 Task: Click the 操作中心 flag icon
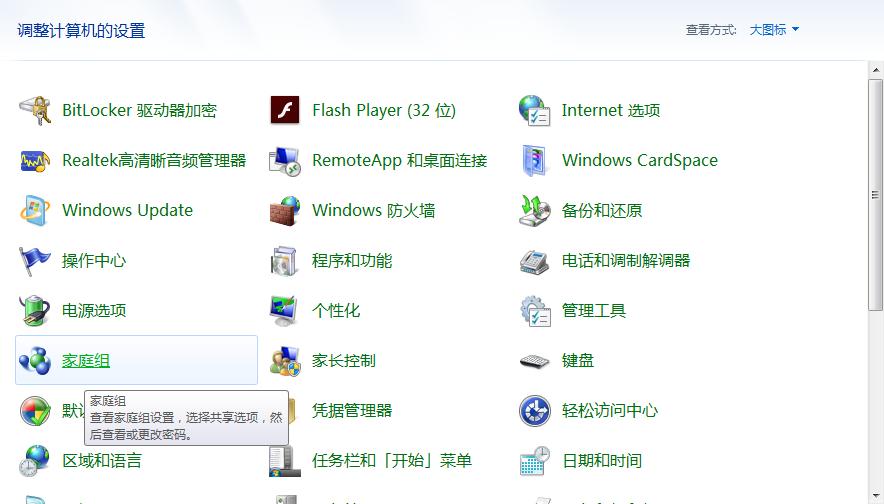35,260
